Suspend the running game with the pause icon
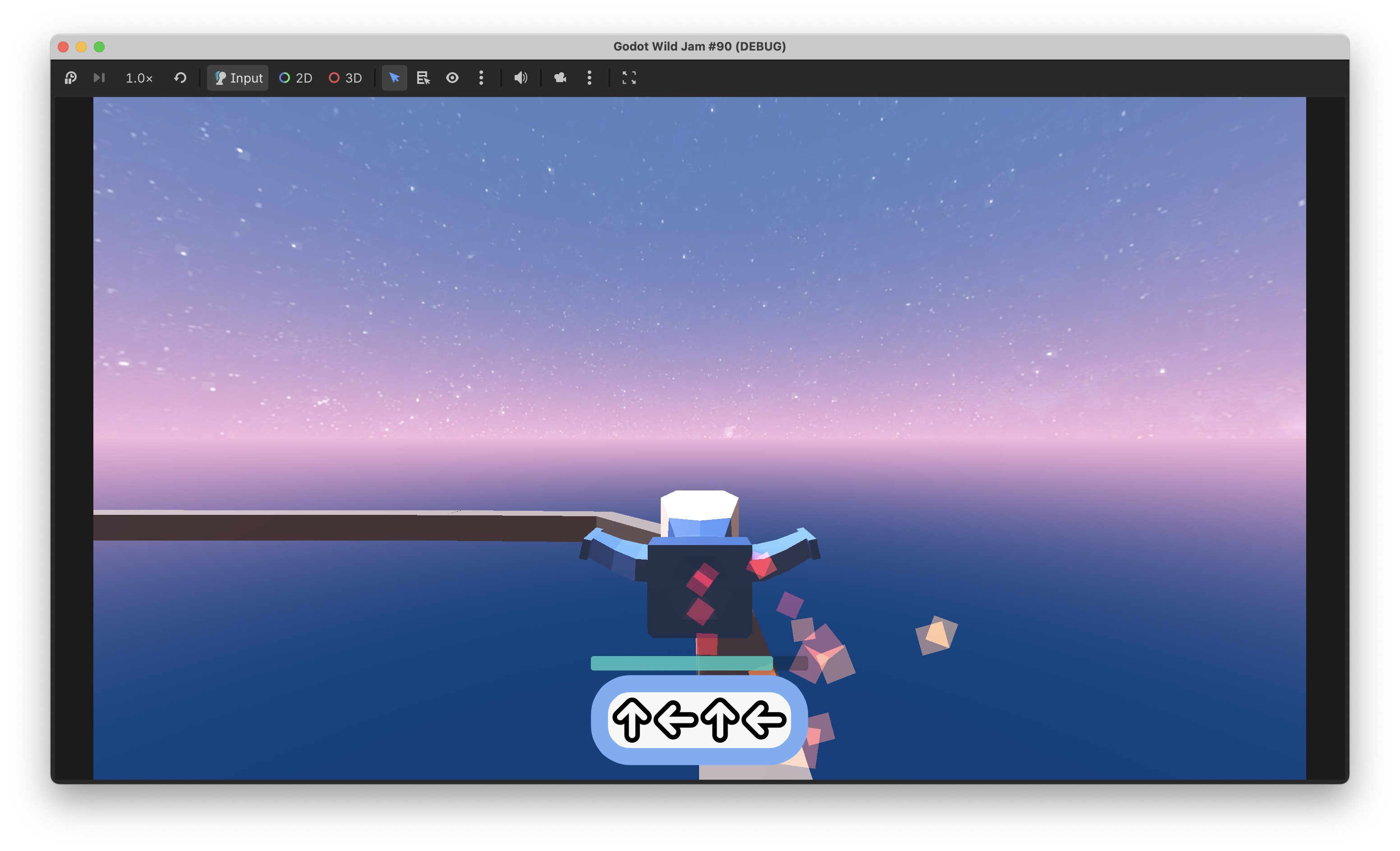The image size is (1400, 851). (x=70, y=78)
